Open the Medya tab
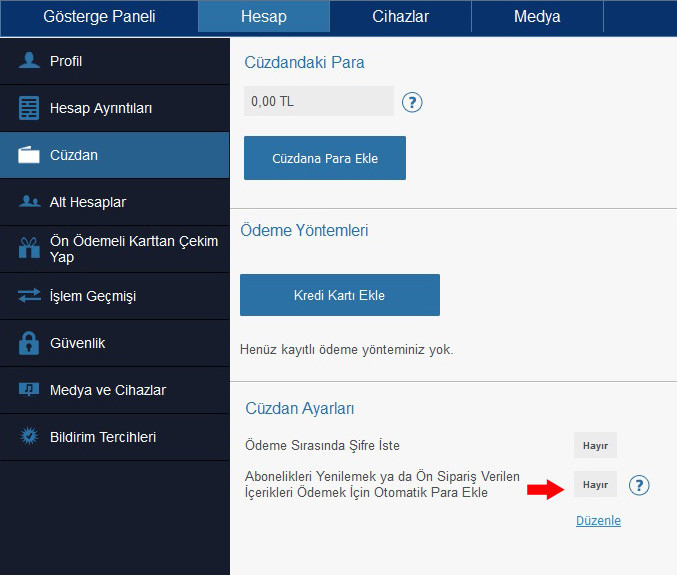The width and height of the screenshot is (677, 575). (537, 16)
